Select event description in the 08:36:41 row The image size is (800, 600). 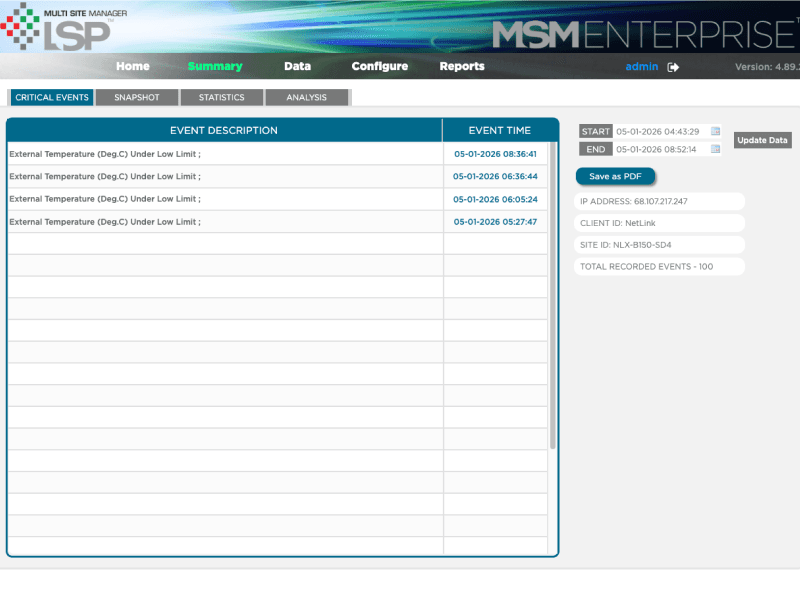pos(105,154)
